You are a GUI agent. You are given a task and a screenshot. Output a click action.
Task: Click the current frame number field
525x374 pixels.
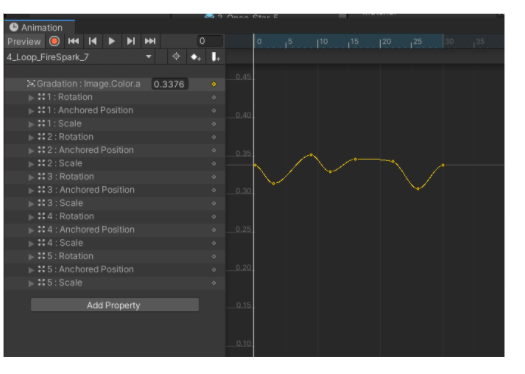[210, 41]
